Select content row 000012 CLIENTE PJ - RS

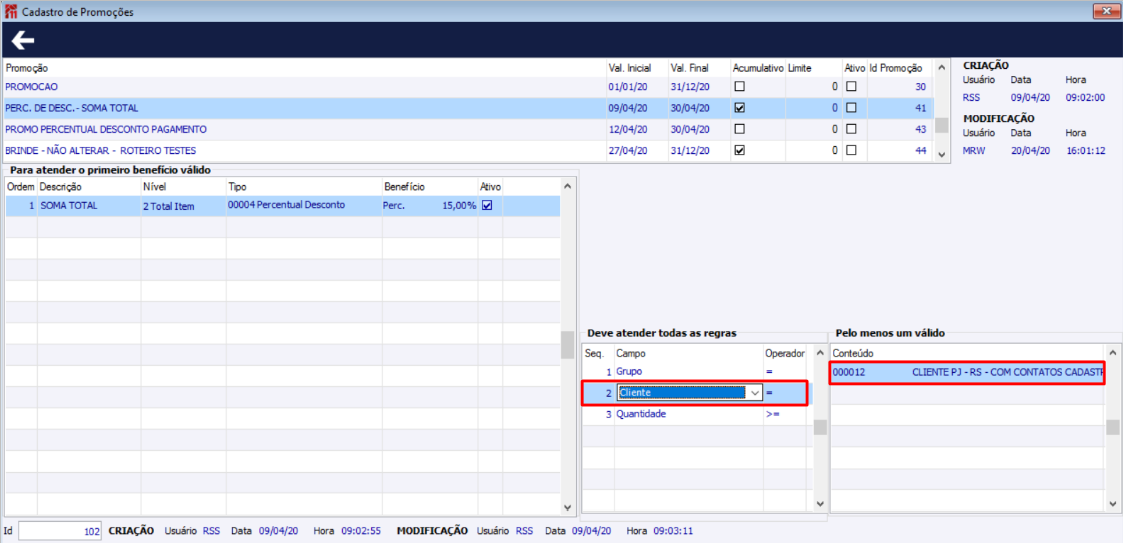(968, 373)
